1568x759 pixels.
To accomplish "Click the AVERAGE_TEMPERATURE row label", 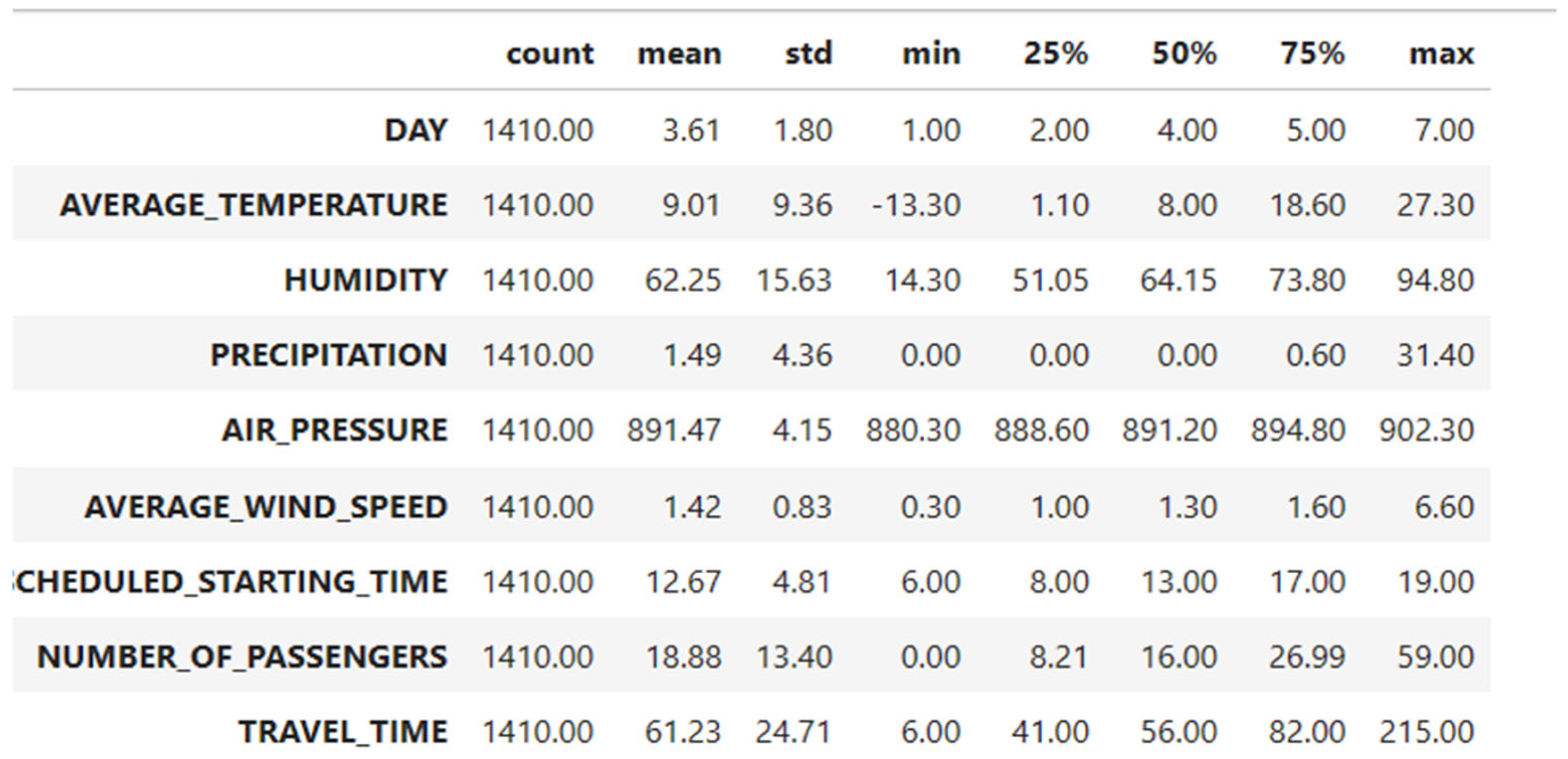I will tap(254, 205).
